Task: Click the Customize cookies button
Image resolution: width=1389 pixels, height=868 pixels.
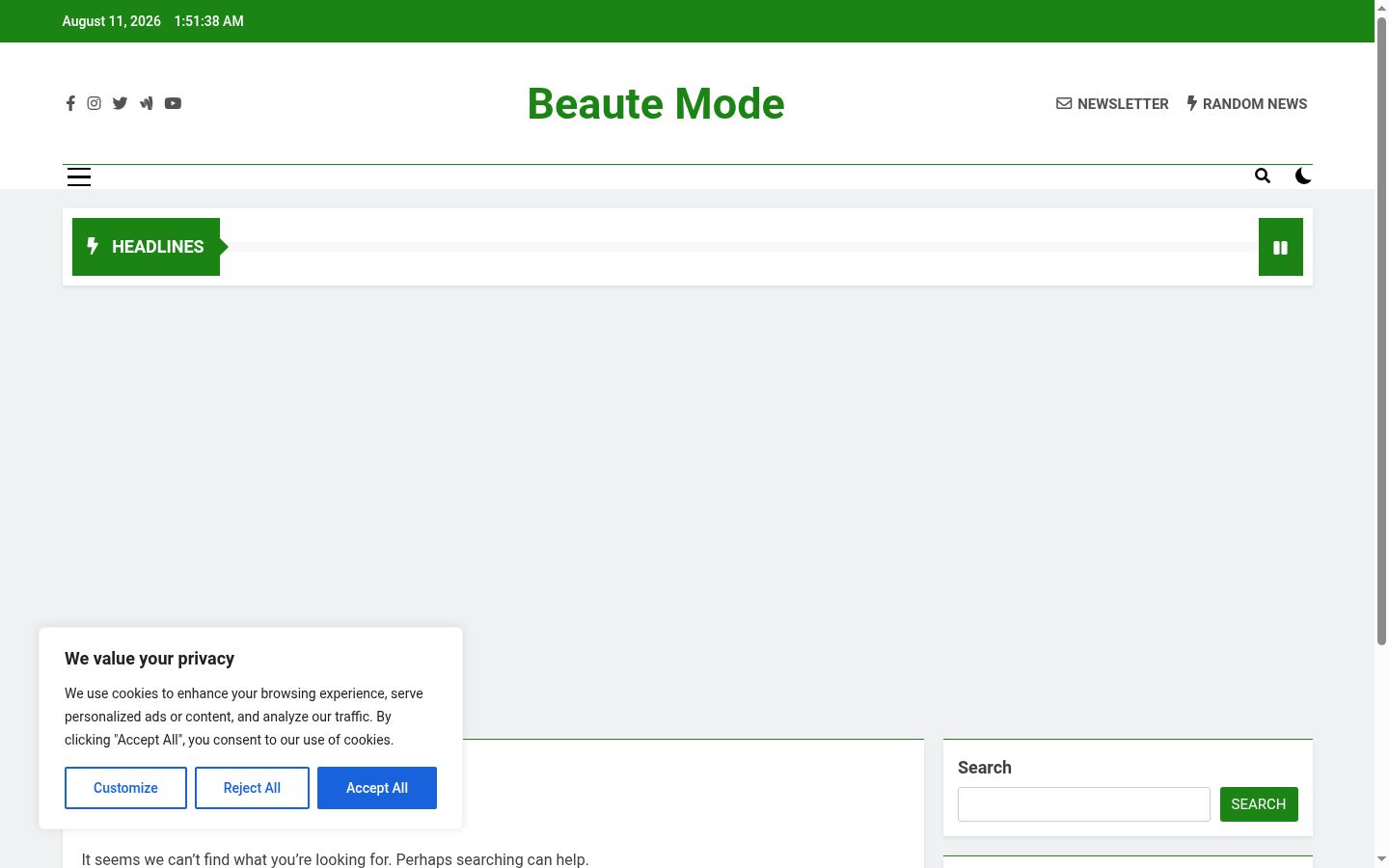Action: [125, 788]
